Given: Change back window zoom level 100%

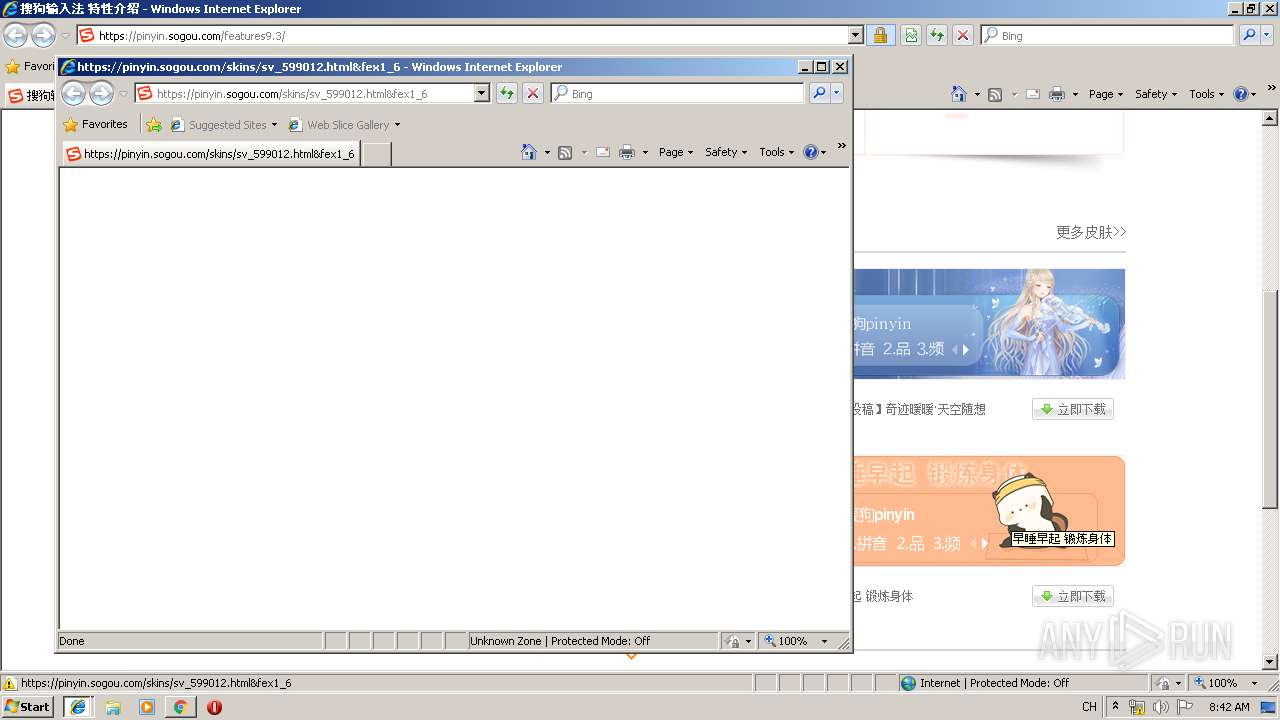Looking at the screenshot, I should tap(1227, 683).
